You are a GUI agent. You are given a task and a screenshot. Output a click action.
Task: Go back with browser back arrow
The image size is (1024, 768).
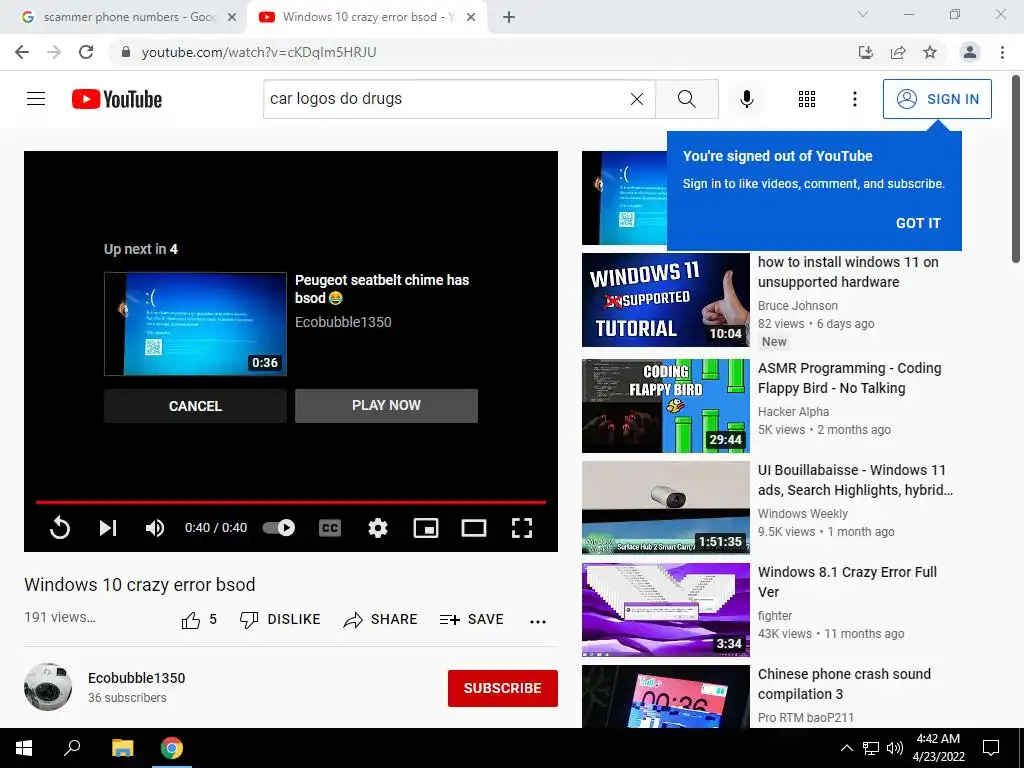click(22, 52)
